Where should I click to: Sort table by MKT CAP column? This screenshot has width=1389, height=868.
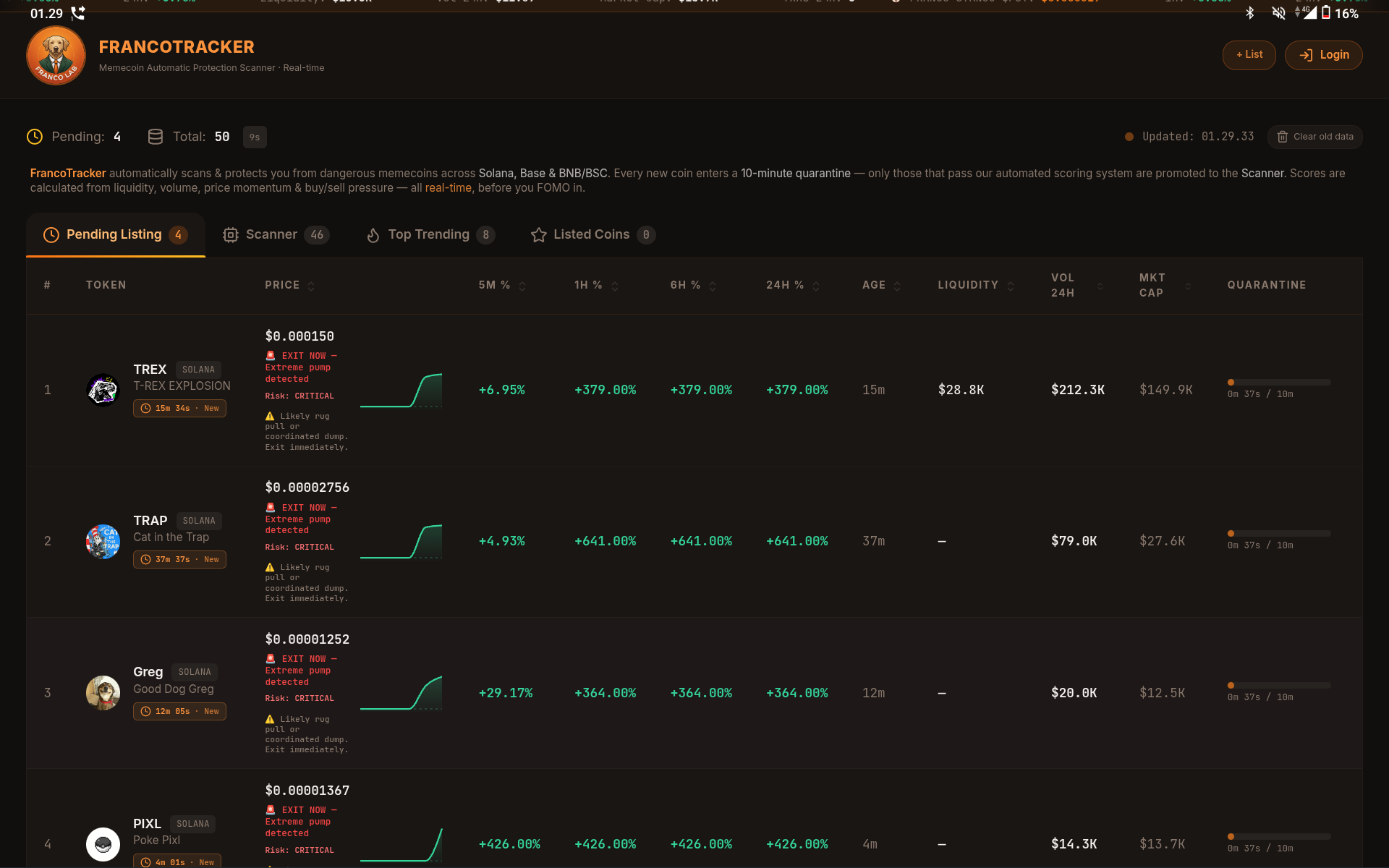pyautogui.click(x=1165, y=285)
